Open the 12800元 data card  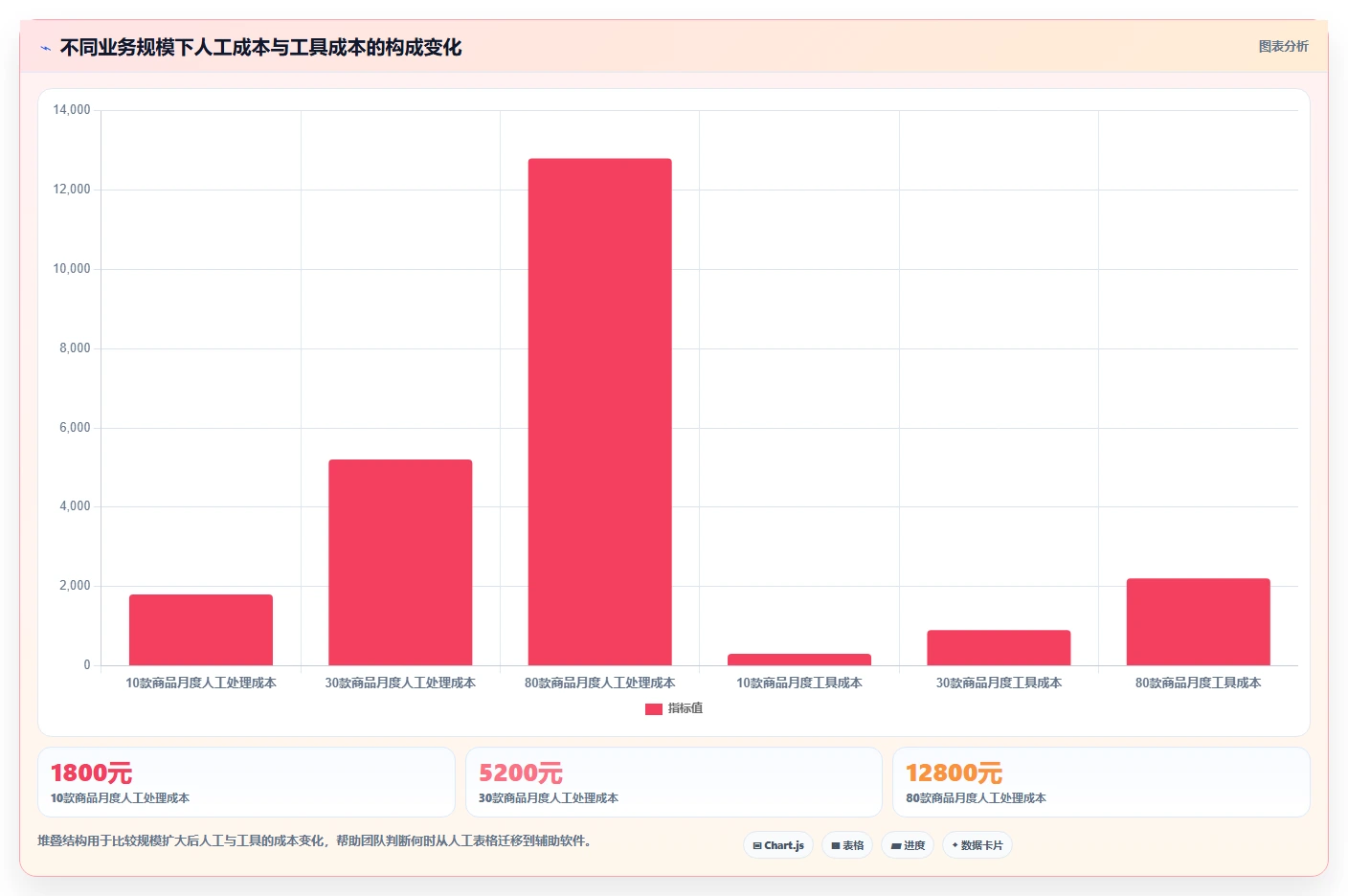[x=1101, y=782]
